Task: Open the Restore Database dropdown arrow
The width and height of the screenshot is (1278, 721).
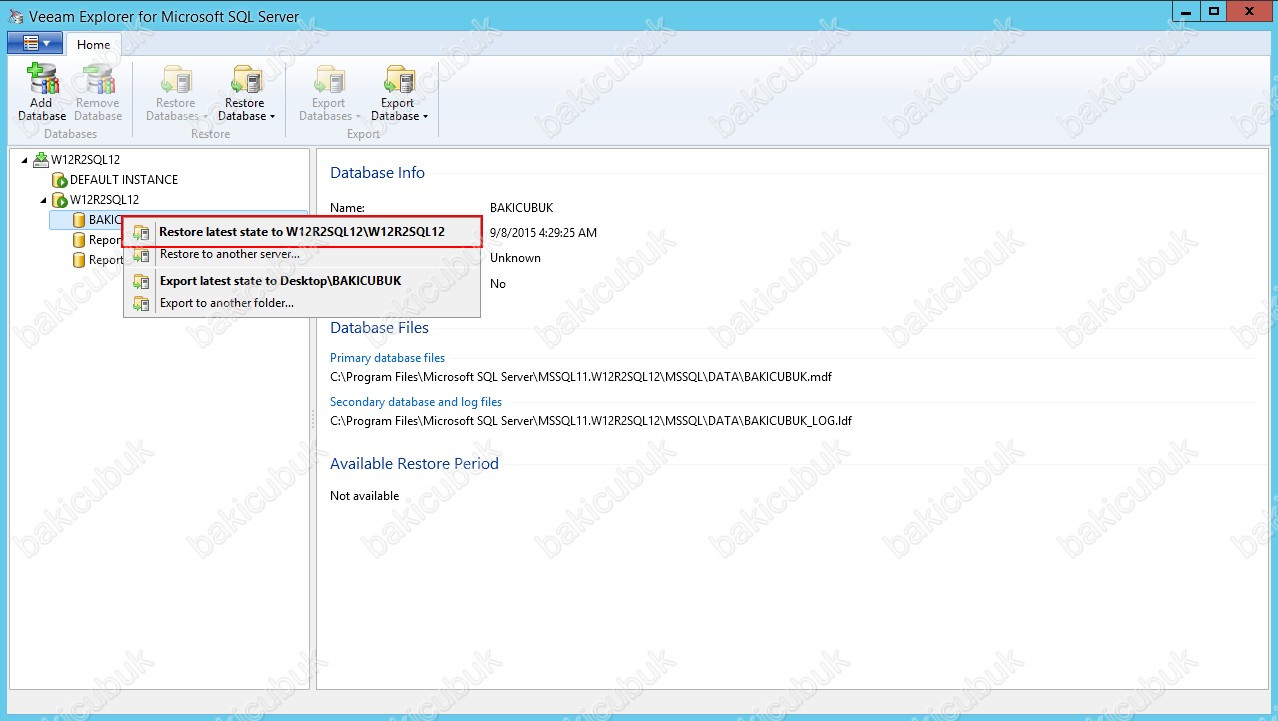Action: (x=272, y=117)
